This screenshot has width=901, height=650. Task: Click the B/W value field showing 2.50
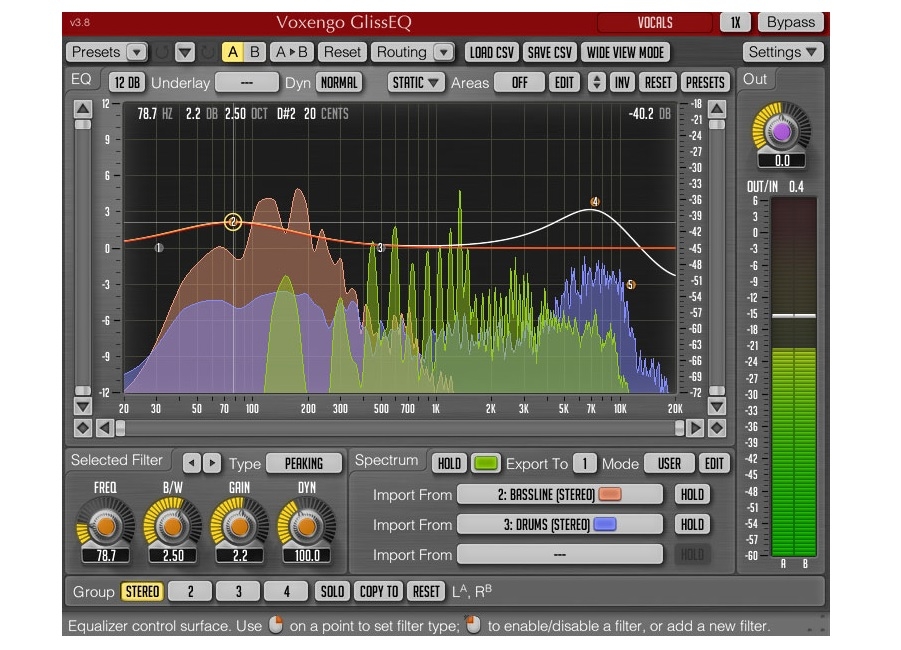pyautogui.click(x=172, y=555)
